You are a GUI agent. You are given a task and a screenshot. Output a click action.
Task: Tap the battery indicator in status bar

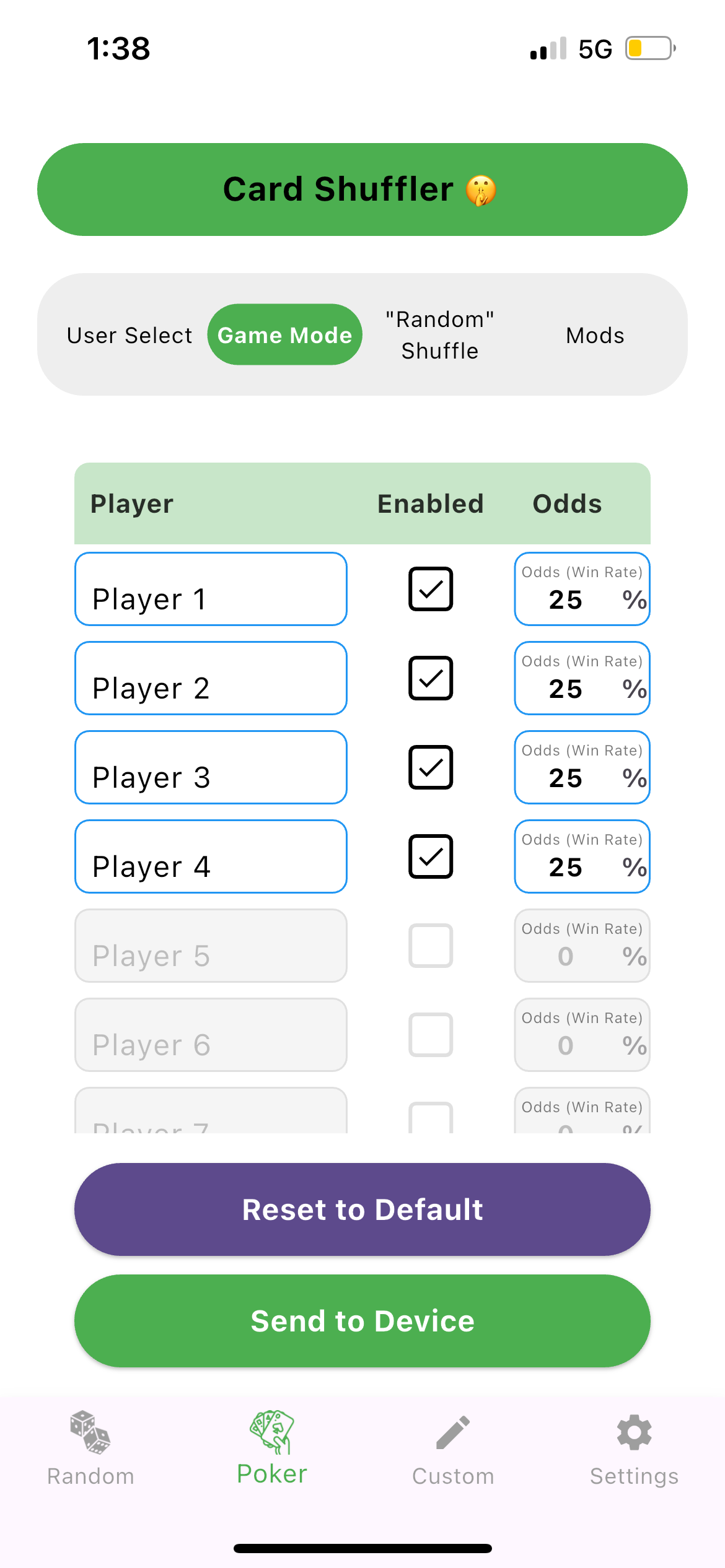(x=649, y=48)
